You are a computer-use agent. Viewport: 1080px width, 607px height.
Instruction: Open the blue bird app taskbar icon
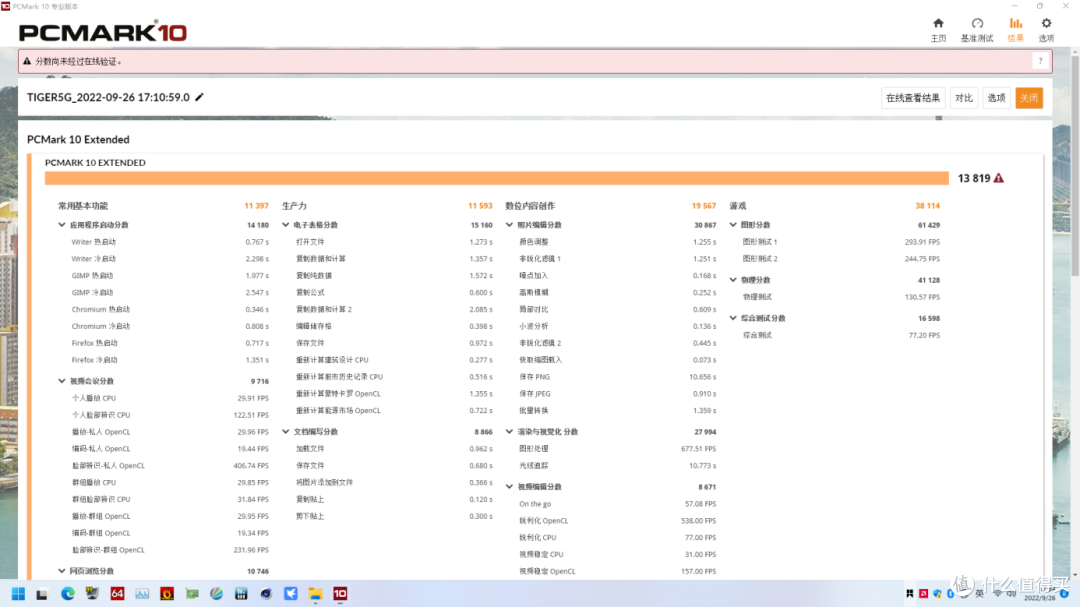click(291, 594)
